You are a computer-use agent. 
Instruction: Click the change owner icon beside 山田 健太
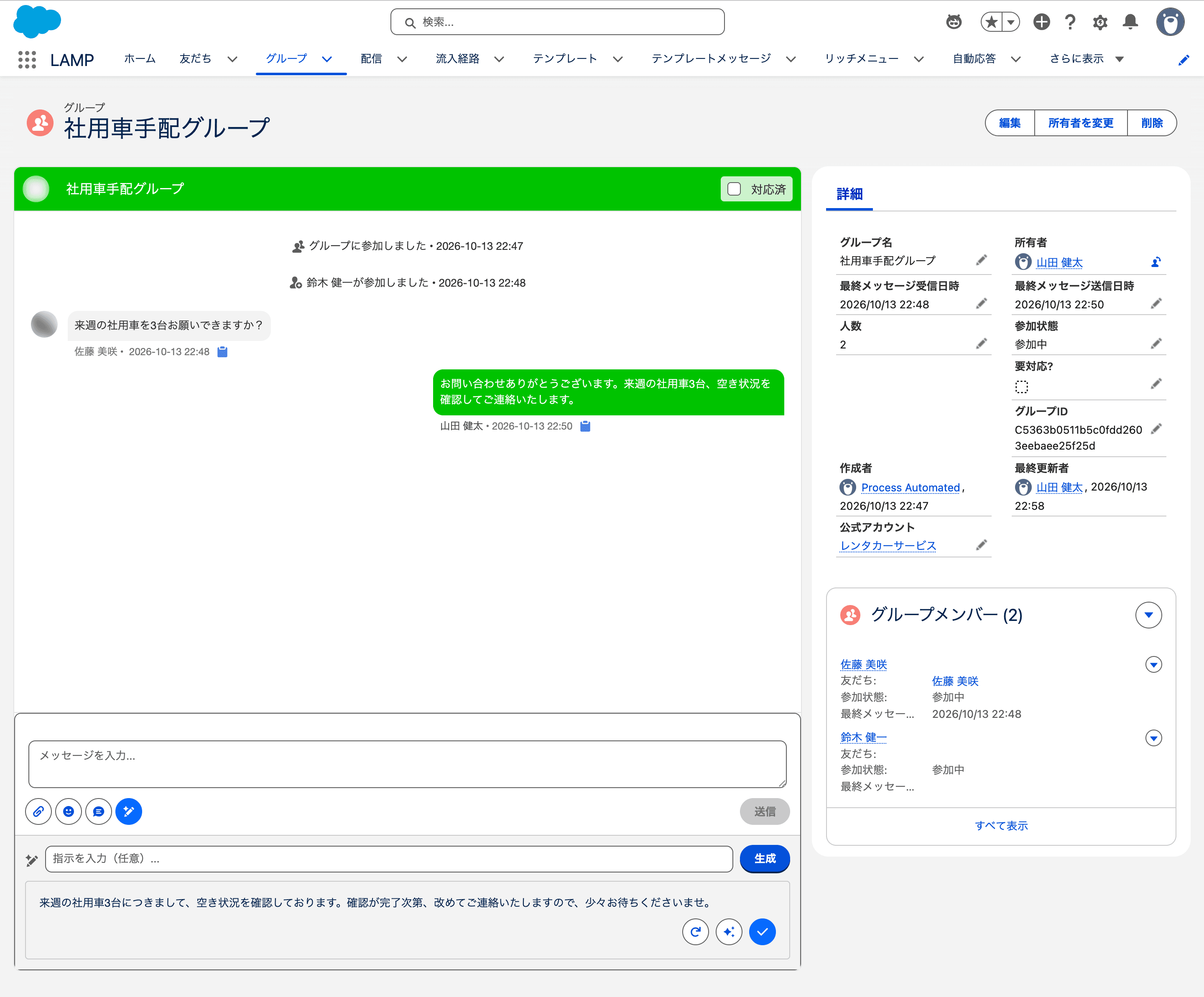click(x=1156, y=262)
